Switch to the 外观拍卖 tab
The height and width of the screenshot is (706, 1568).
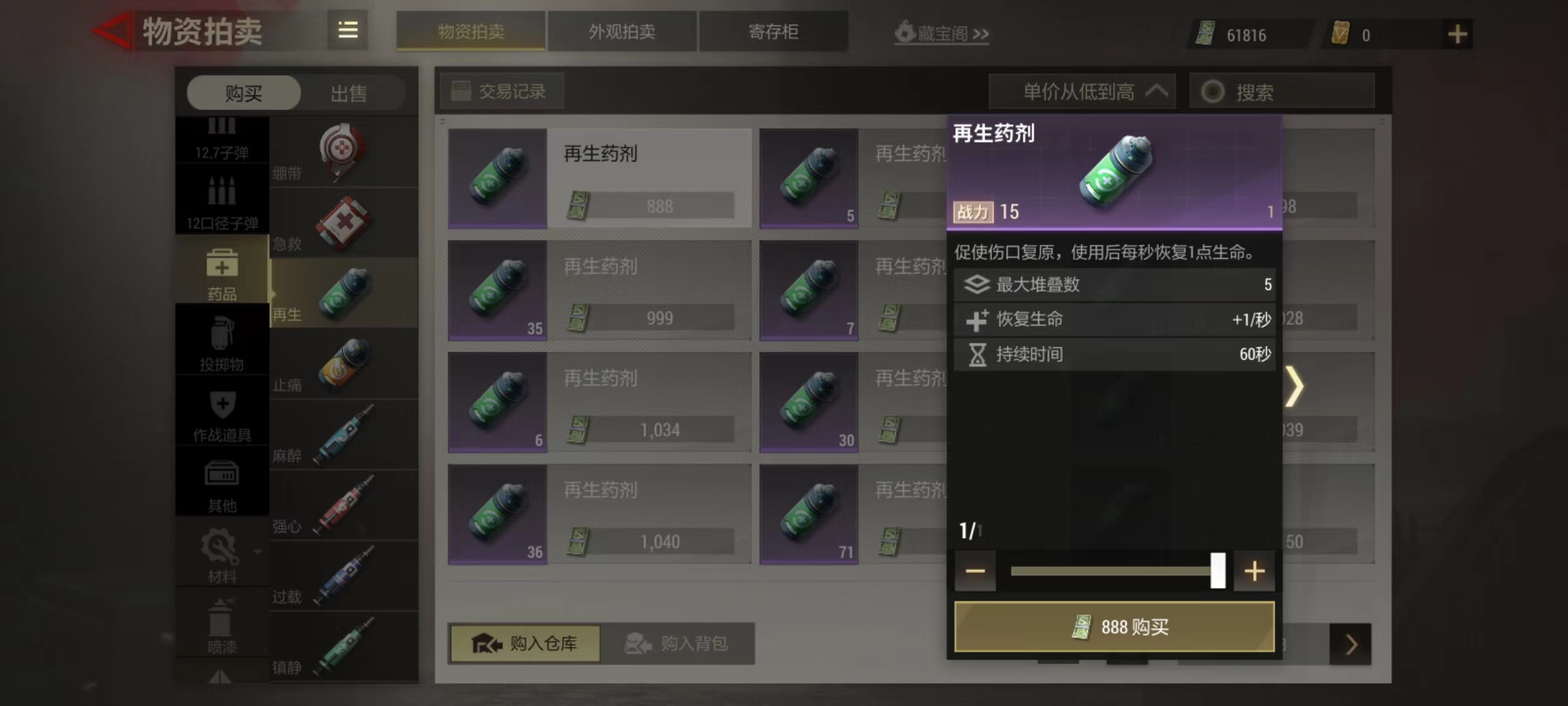click(622, 31)
